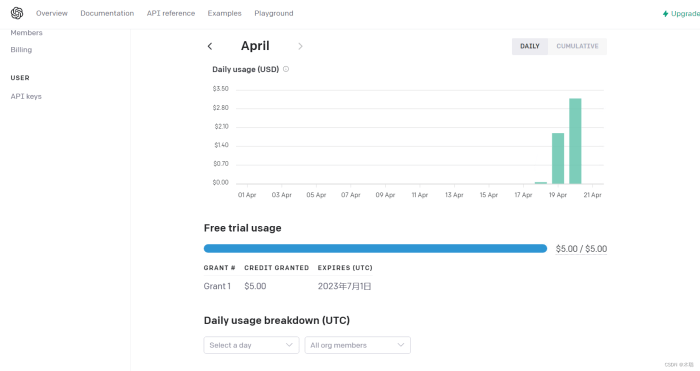
Task: Click the 21 Apr axis label
Action: pos(592,195)
